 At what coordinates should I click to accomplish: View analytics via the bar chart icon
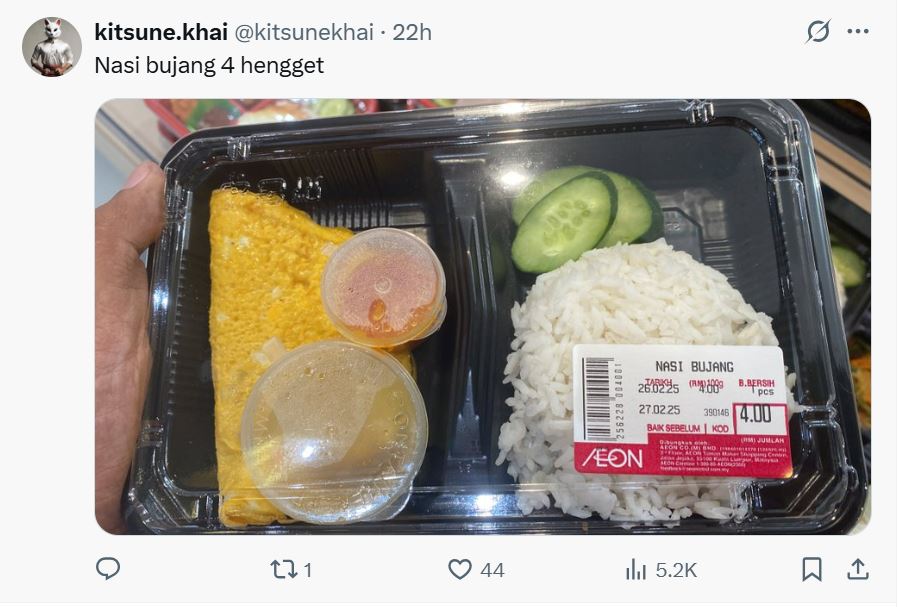pyautogui.click(x=636, y=570)
